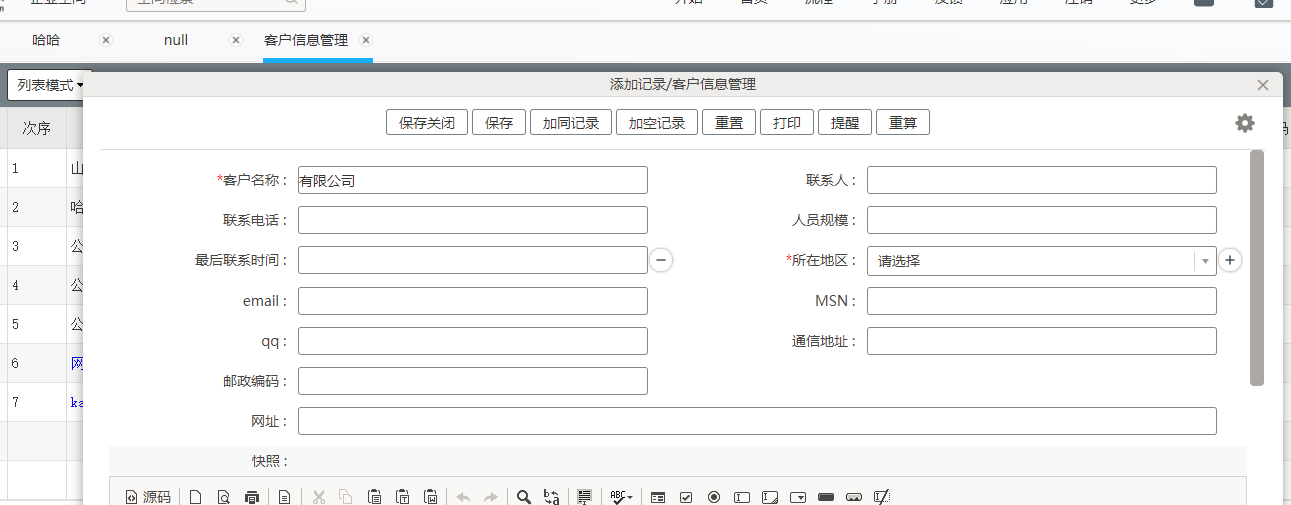This screenshot has width=1291, height=505.
Task: Click the 重算 button
Action: [x=903, y=123]
